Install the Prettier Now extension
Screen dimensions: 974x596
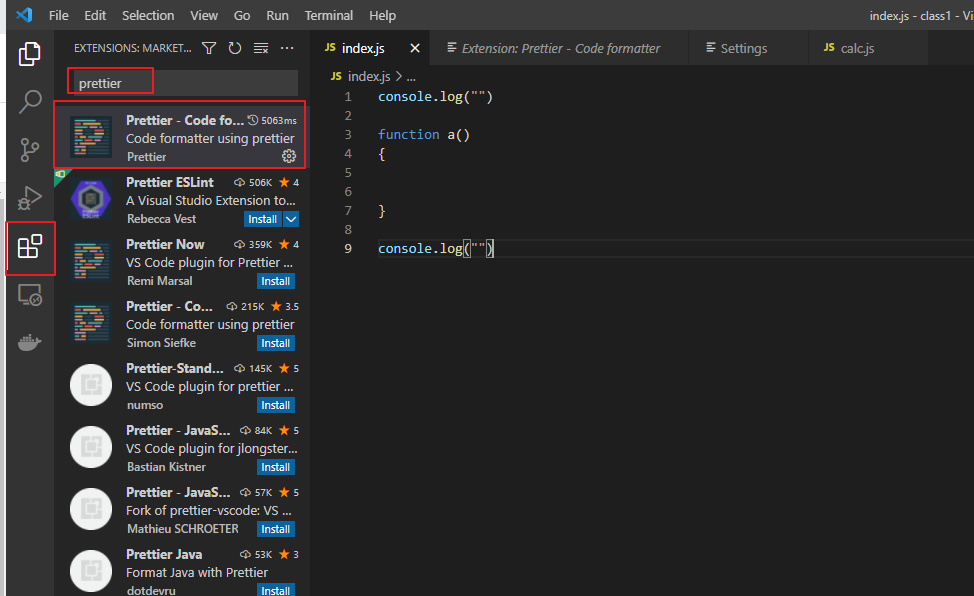276,281
